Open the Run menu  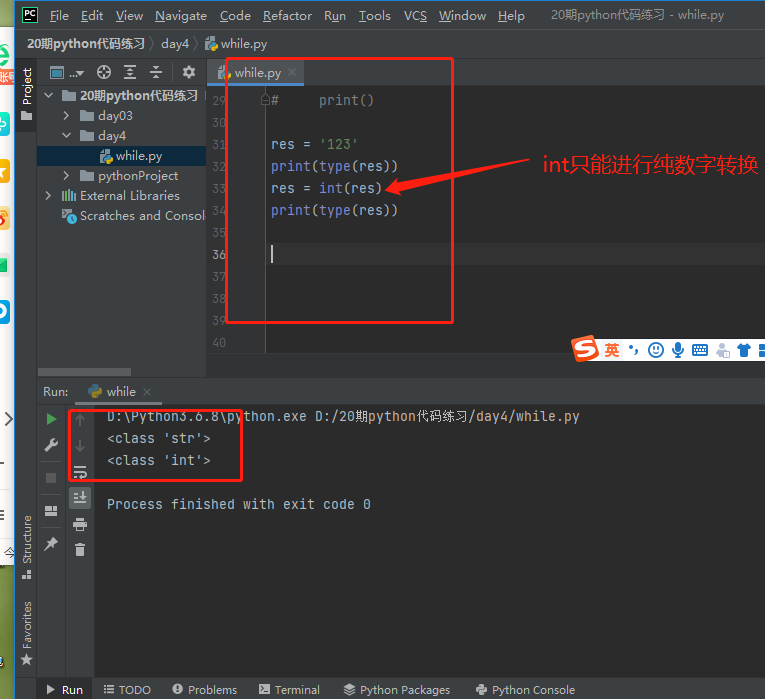pyautogui.click(x=335, y=16)
